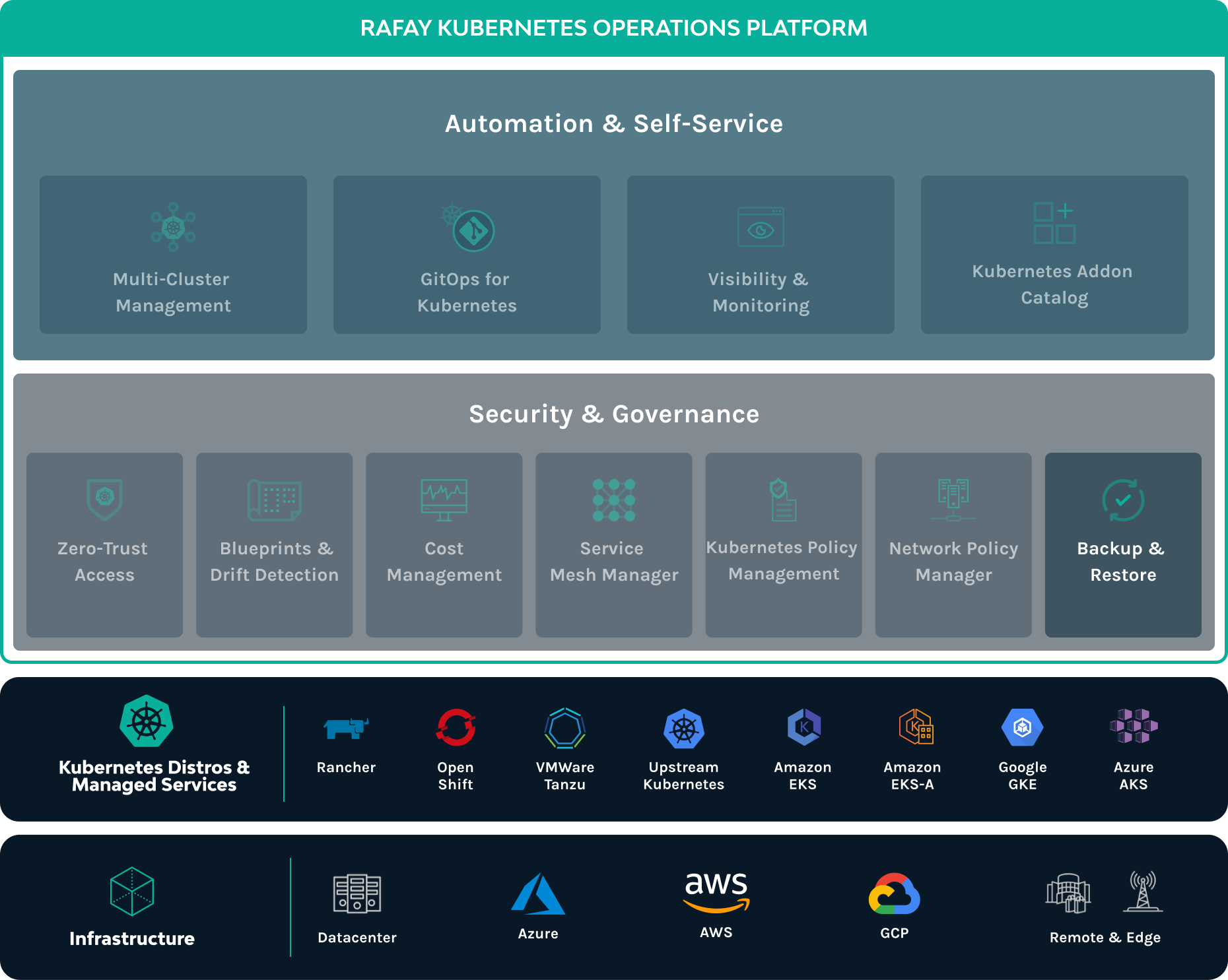The image size is (1228, 980).
Task: Click the Visibility & Monitoring eye icon
Action: coord(761,227)
